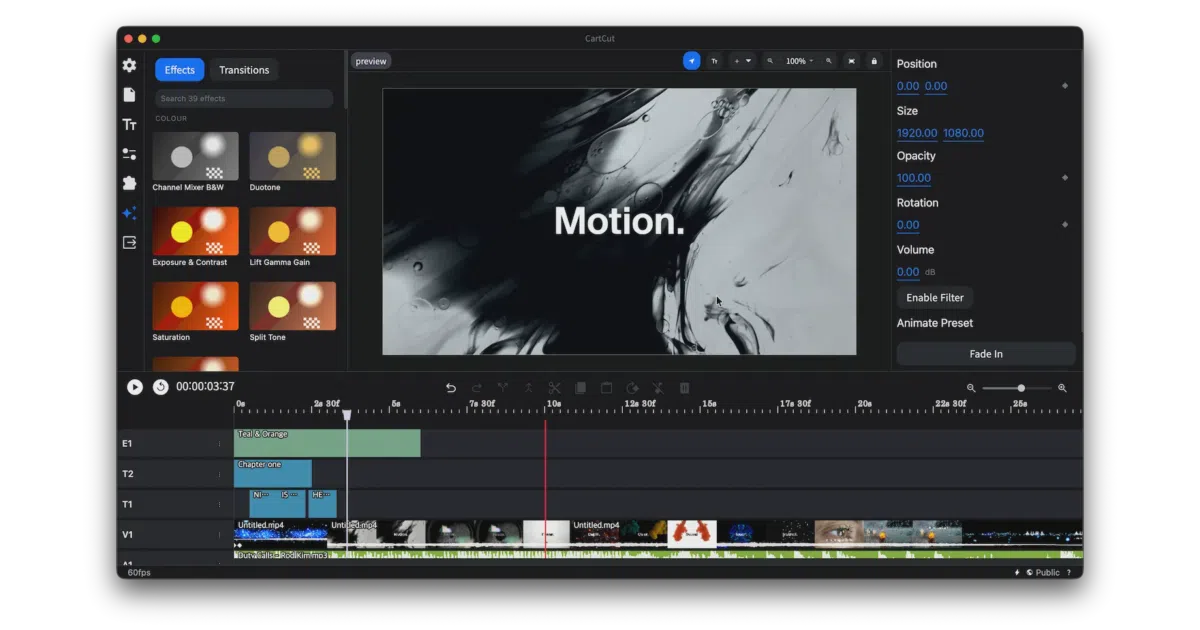Image resolution: width=1200 pixels, height=630 pixels.
Task: Open the project file icon in sidebar
Action: tap(129, 94)
